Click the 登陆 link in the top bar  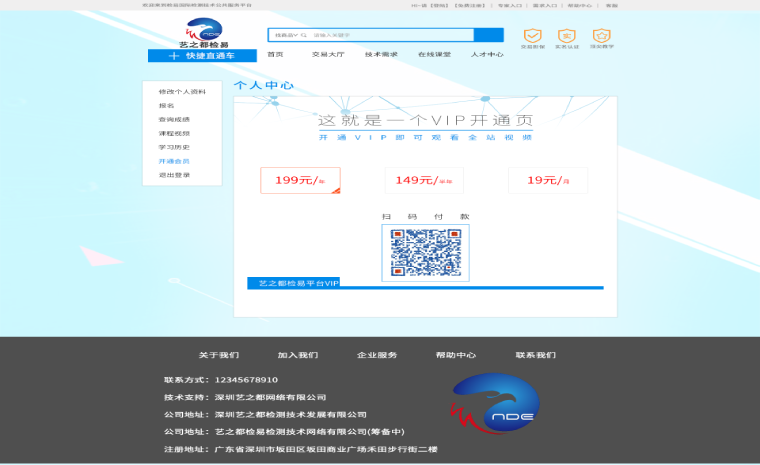(x=440, y=5)
